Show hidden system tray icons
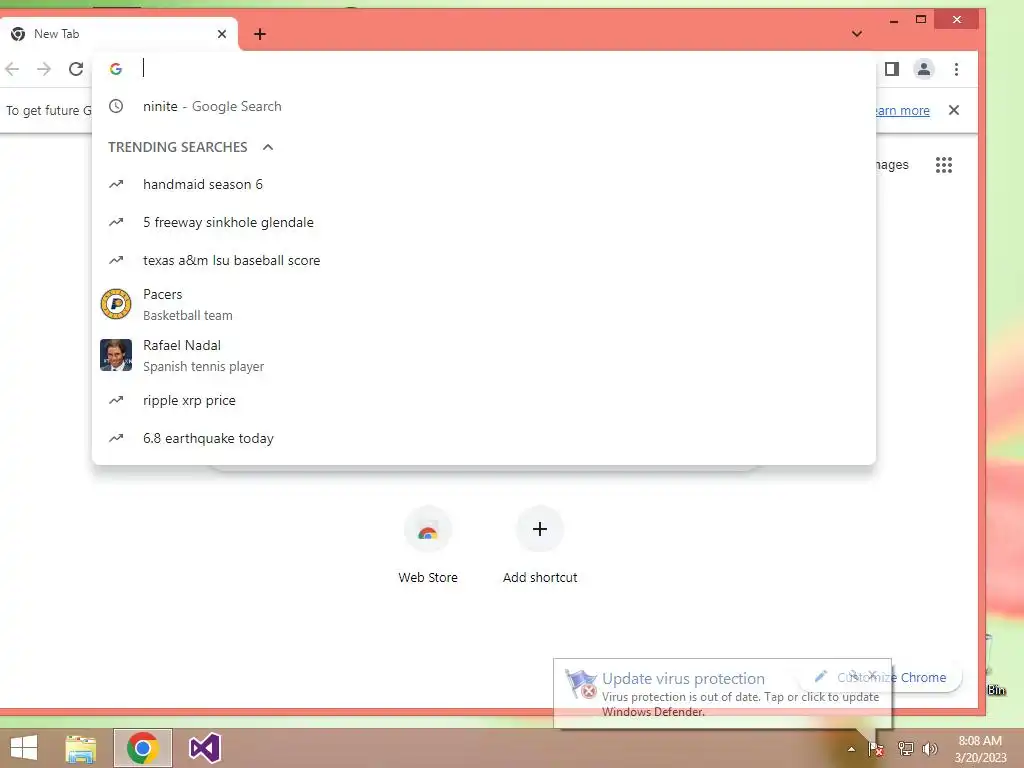 tap(851, 749)
